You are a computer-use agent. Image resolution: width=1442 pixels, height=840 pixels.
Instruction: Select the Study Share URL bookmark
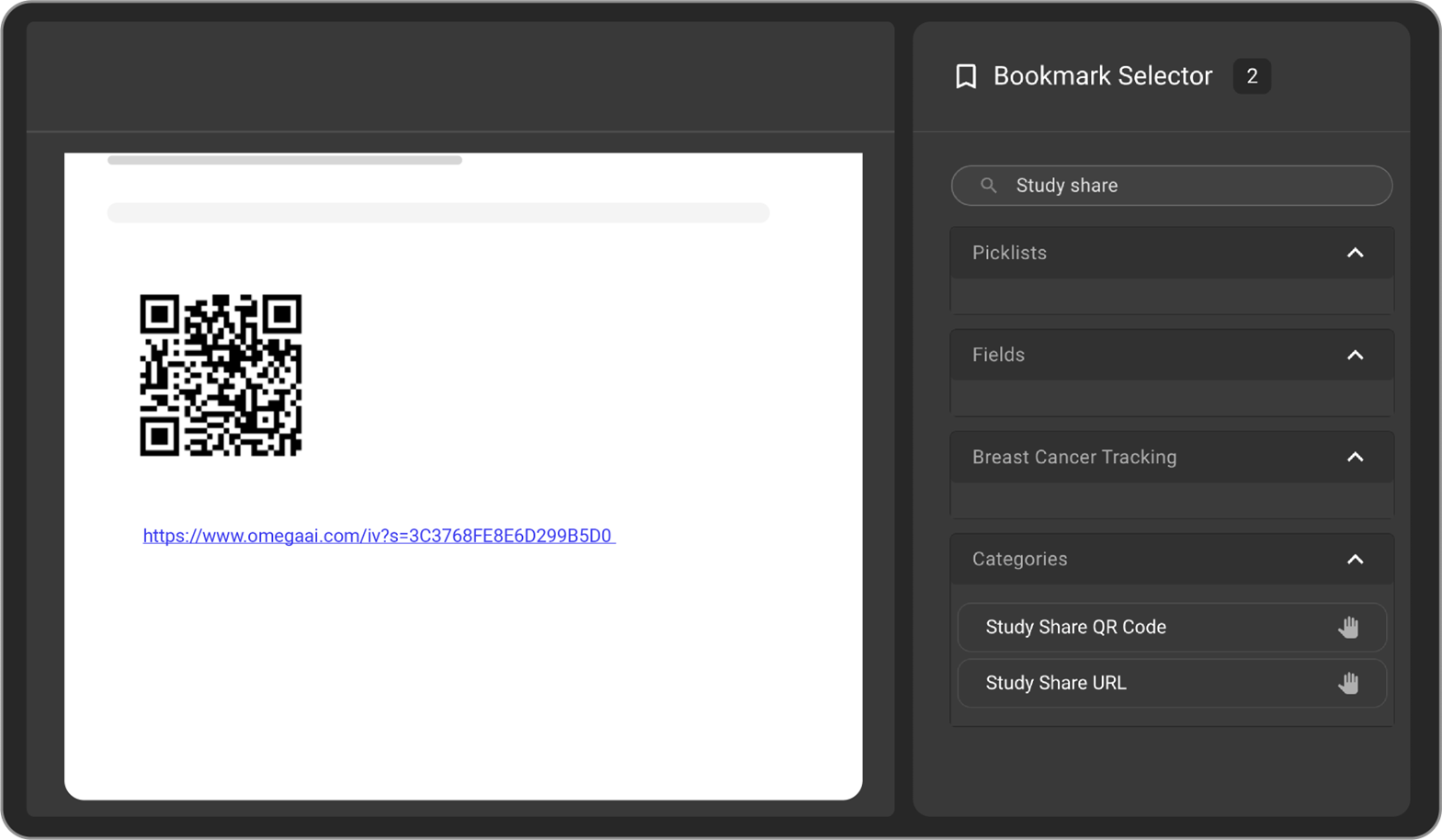click(x=1055, y=684)
